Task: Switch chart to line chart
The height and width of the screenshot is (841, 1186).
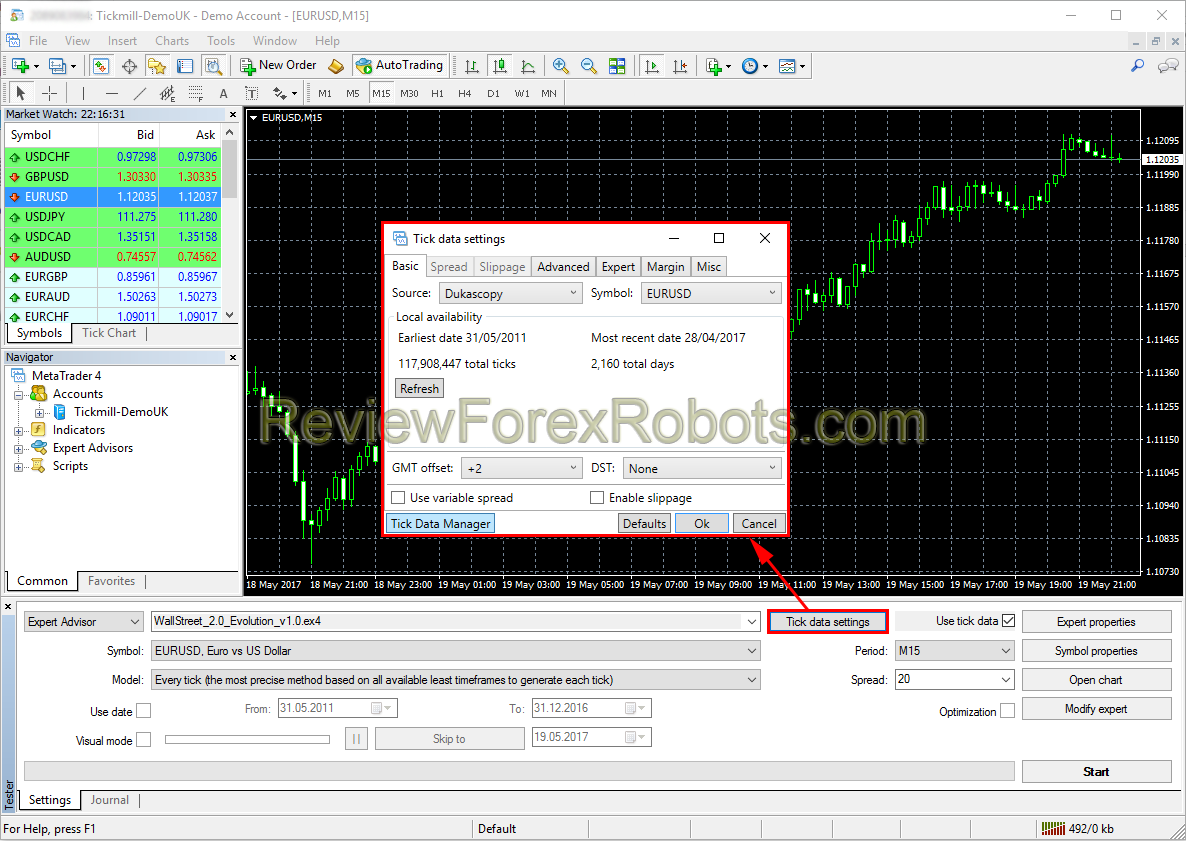Action: pos(528,66)
